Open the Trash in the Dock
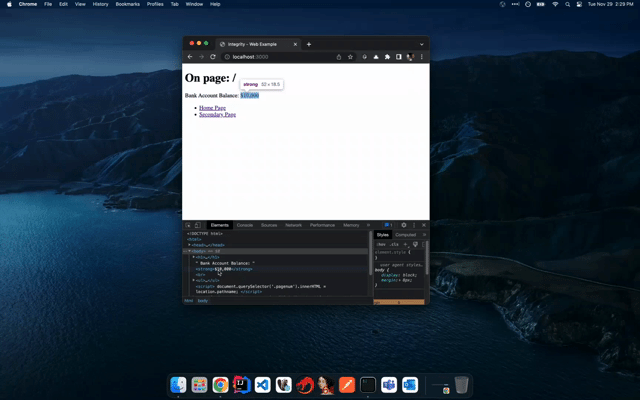The height and width of the screenshot is (400, 640). pos(462,385)
